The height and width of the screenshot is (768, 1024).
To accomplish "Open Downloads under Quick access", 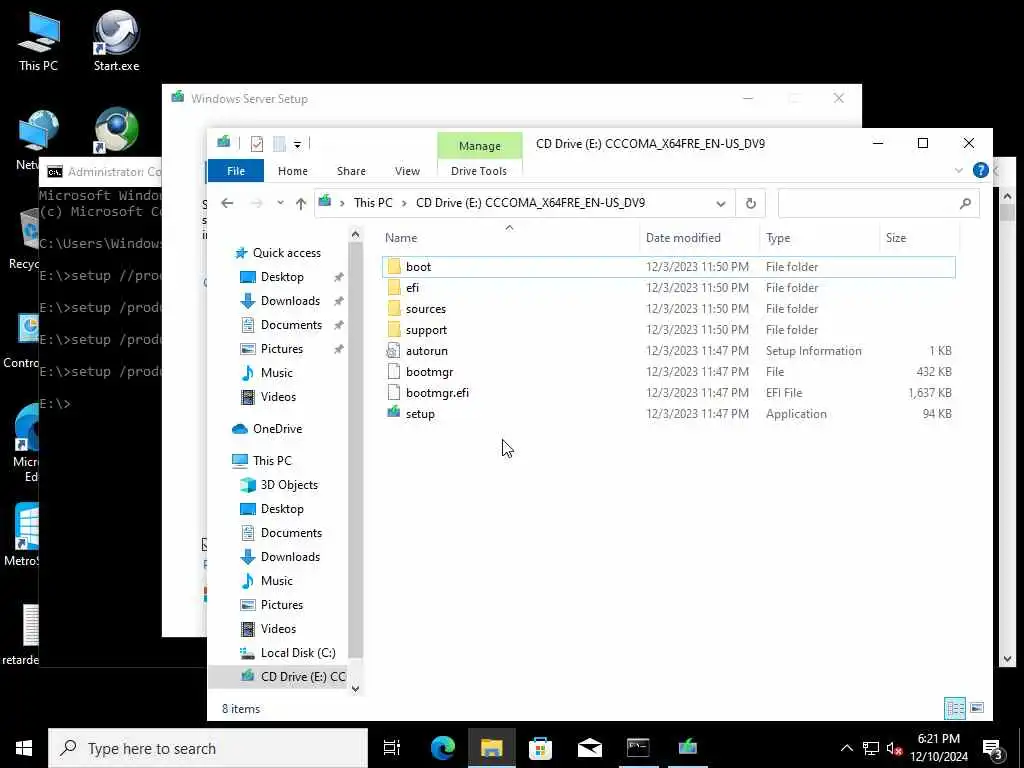I will 290,301.
